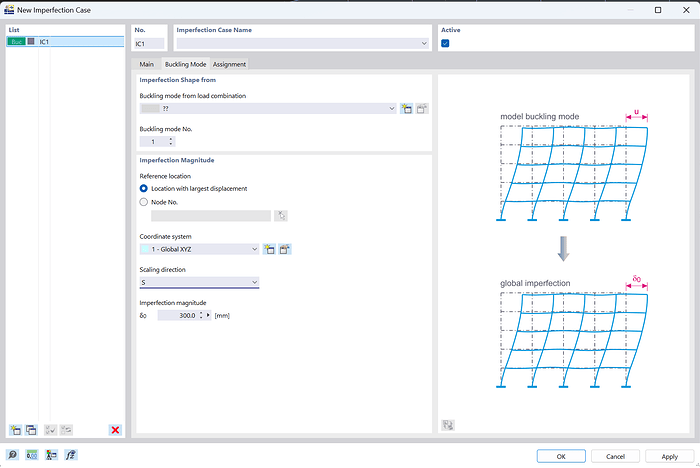
Task: Toggle the Active checkbox
Action: click(445, 43)
